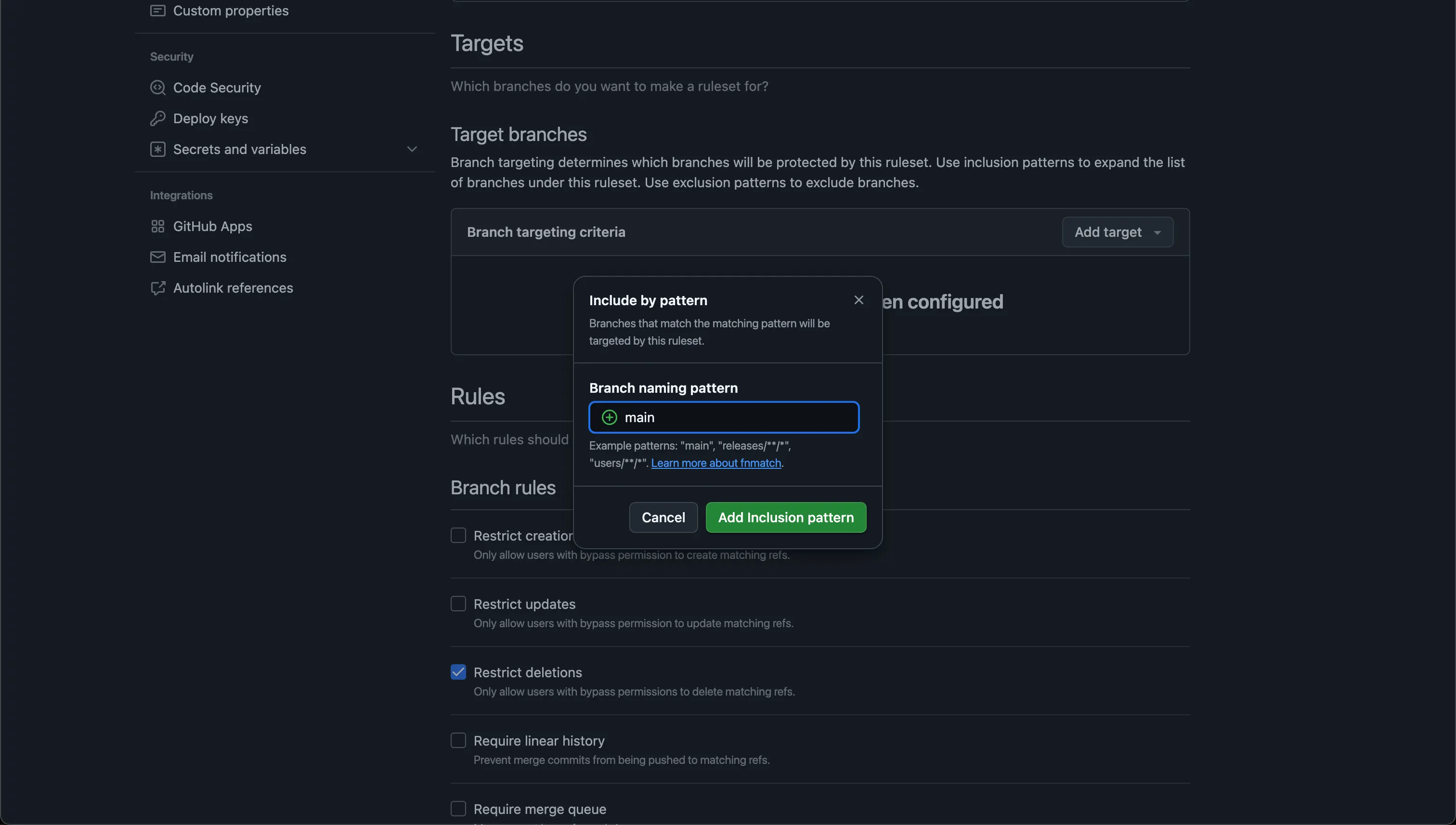Disable Restrict deletions
Viewport: 1456px width, 825px height.
click(x=458, y=672)
